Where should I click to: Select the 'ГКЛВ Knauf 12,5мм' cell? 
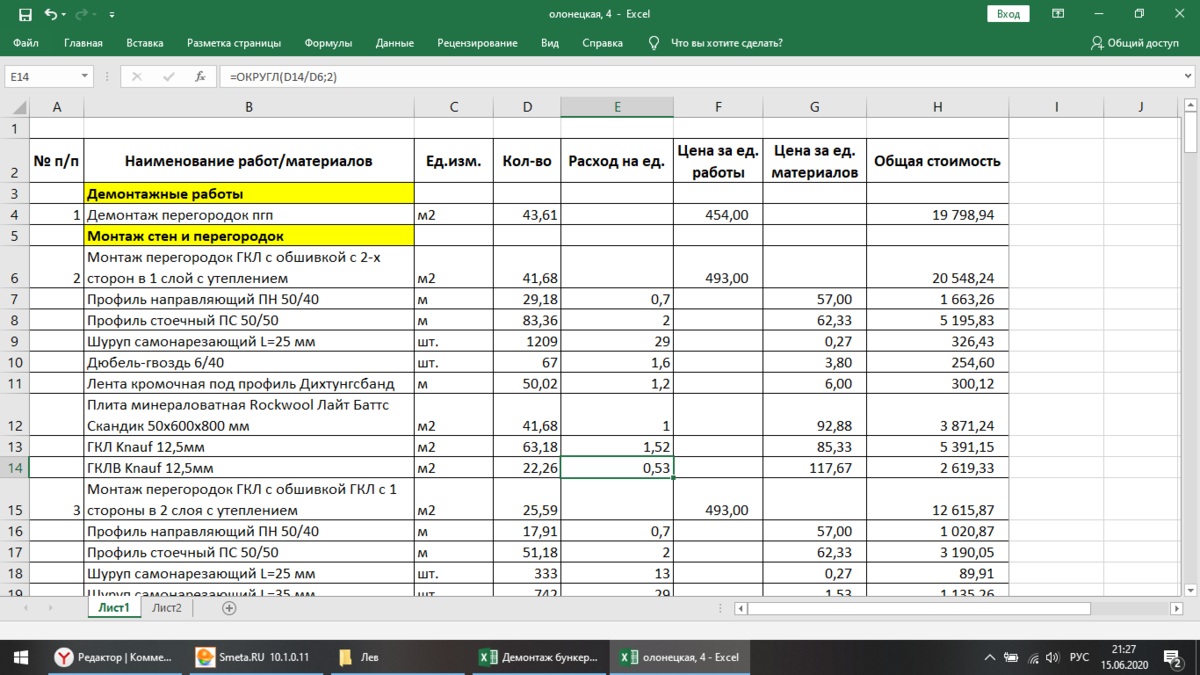click(x=249, y=467)
